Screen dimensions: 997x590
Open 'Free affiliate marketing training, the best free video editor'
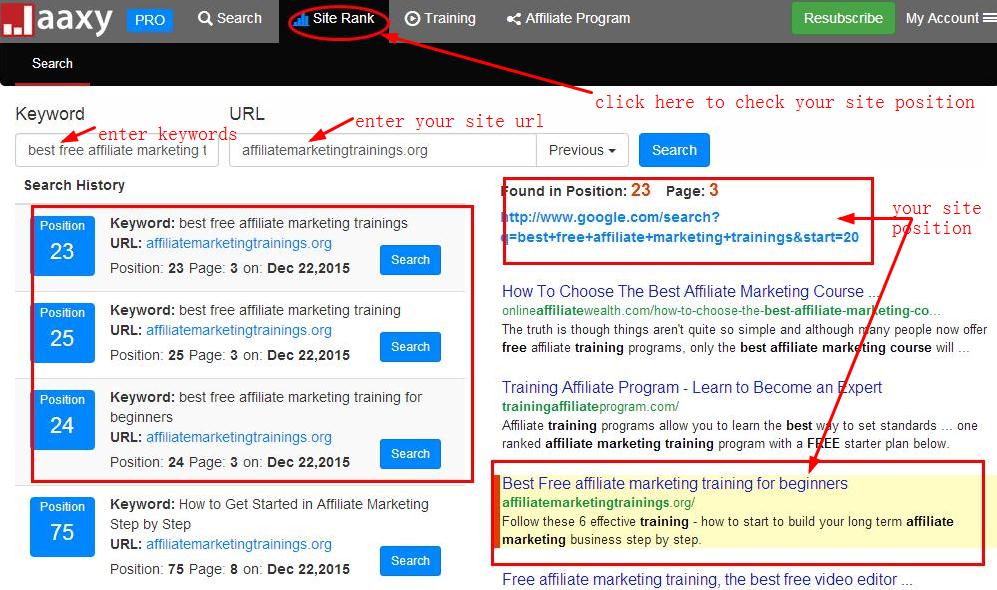pyautogui.click(x=706, y=579)
